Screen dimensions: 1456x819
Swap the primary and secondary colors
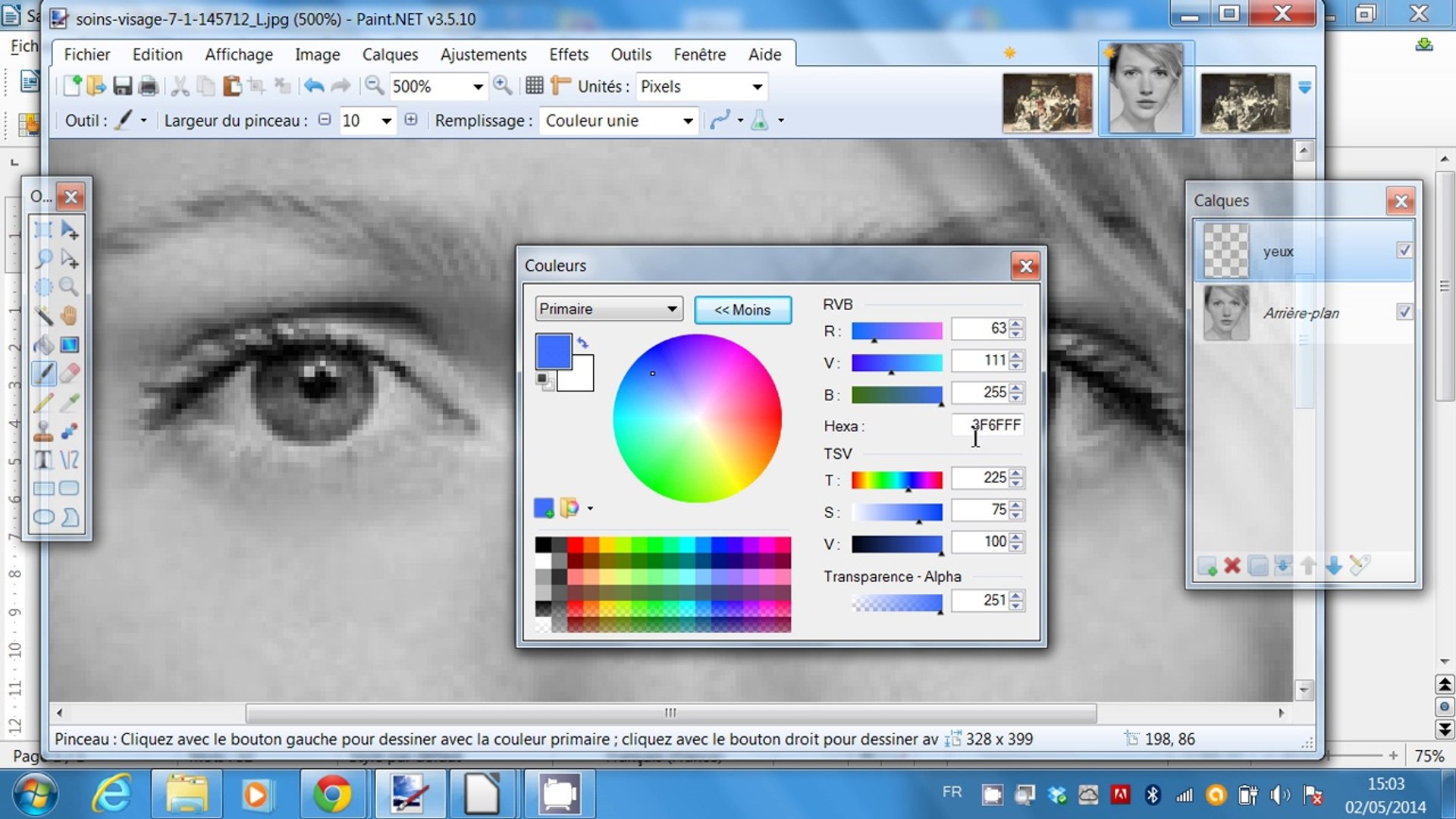pos(582,343)
